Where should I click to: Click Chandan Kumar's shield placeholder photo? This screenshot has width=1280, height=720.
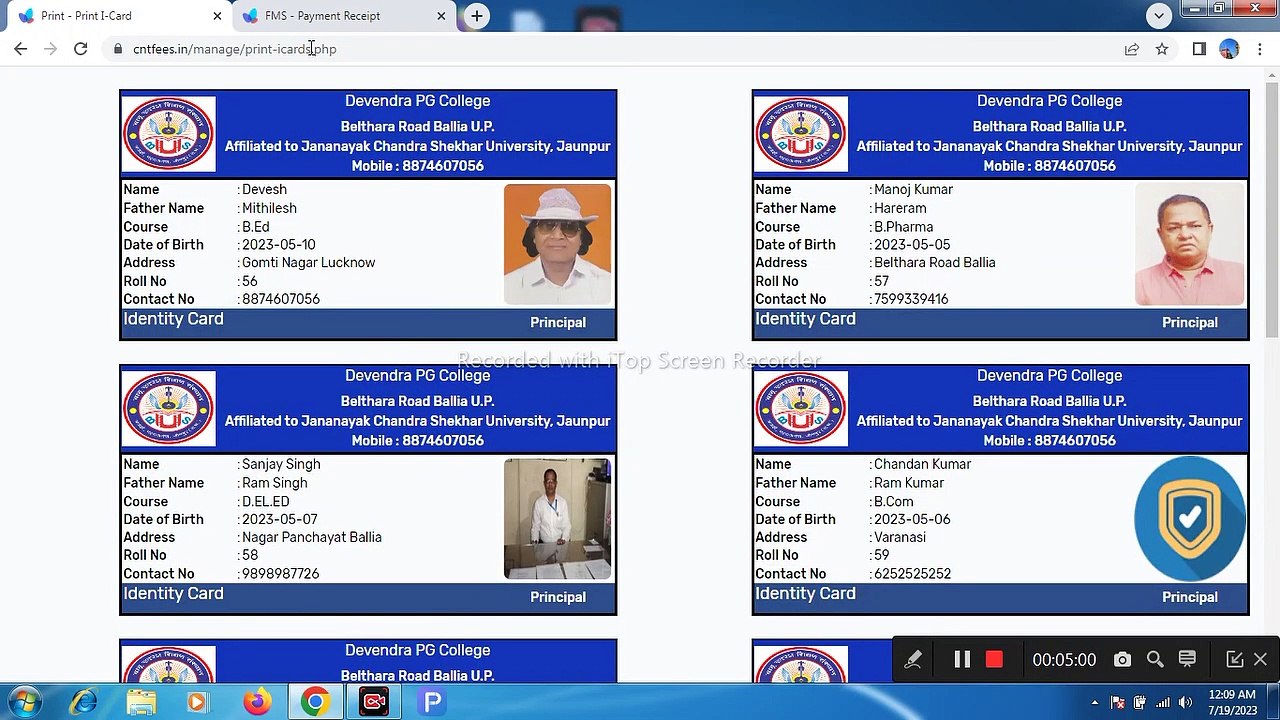click(1190, 519)
